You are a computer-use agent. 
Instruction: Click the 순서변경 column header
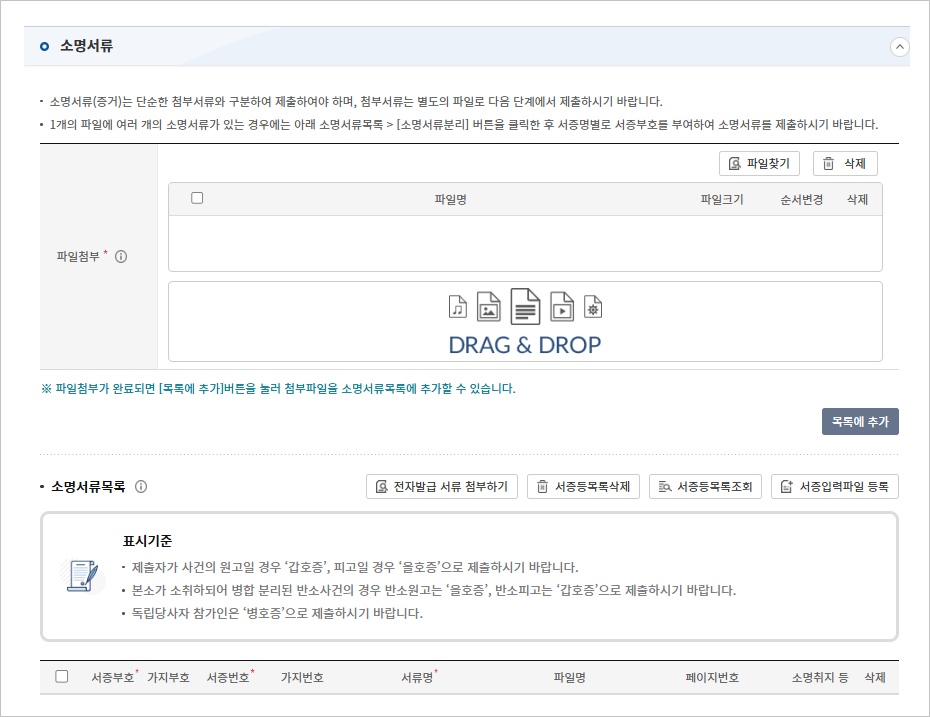pos(801,199)
